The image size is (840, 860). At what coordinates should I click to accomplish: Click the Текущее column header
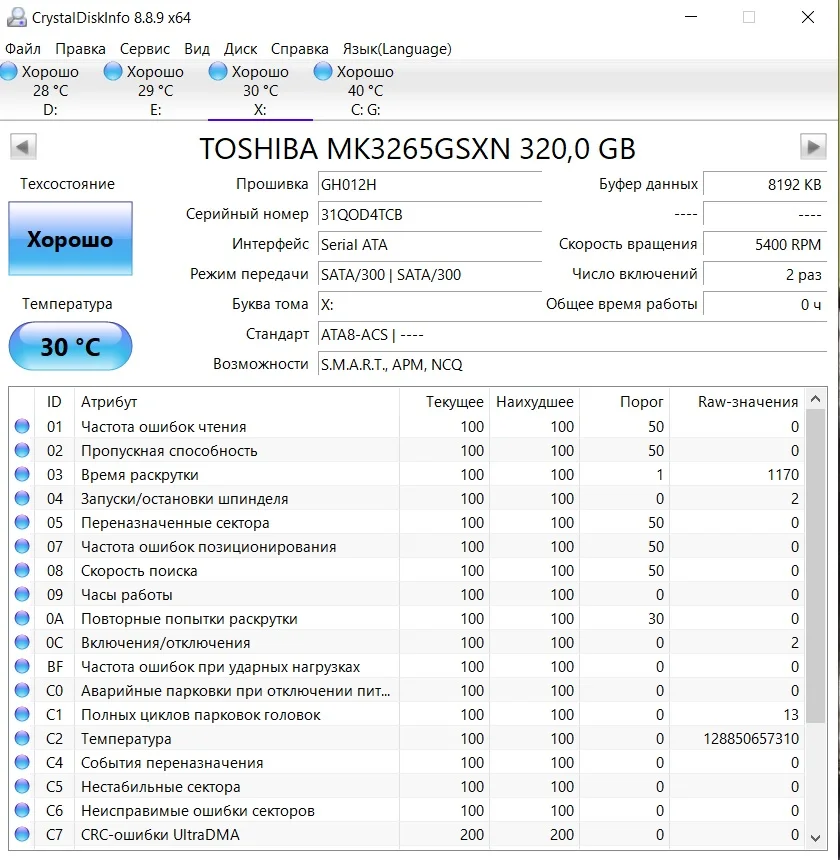[x=444, y=402]
